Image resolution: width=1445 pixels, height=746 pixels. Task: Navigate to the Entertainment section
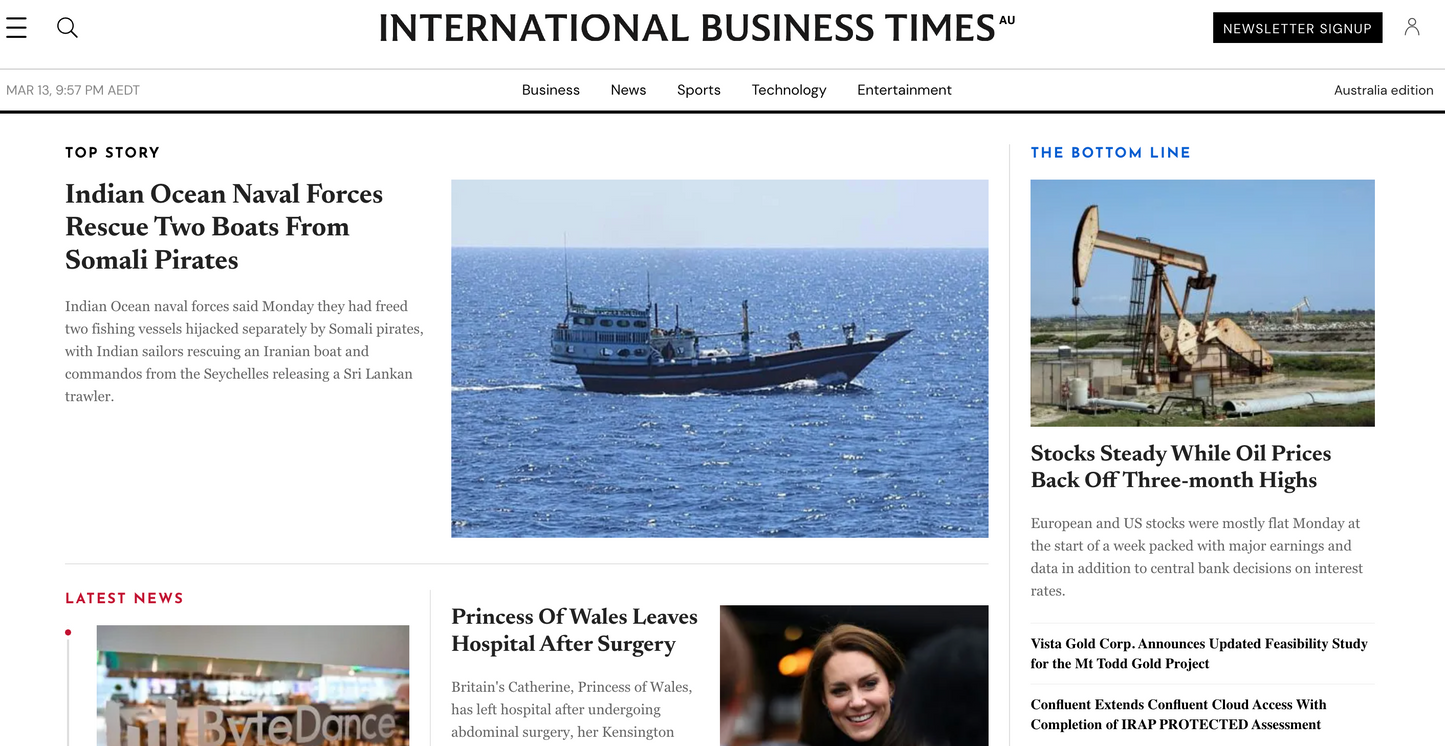pyautogui.click(x=904, y=90)
